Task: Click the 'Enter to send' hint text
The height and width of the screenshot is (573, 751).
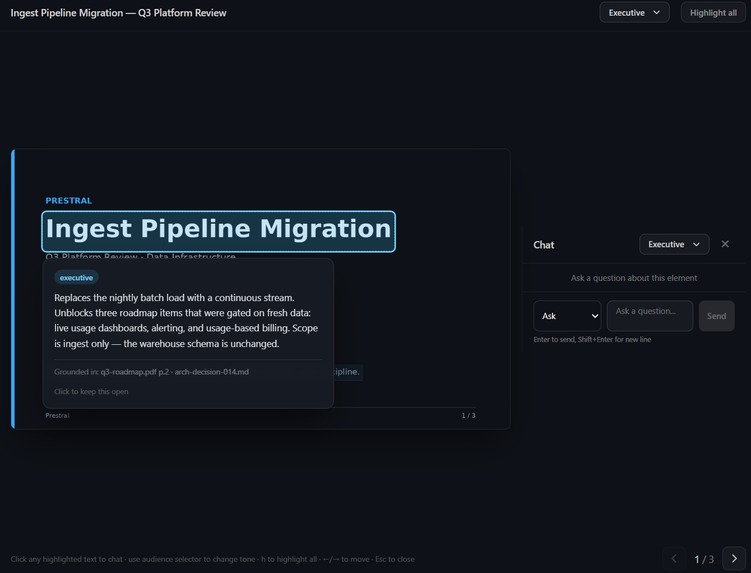Action: (x=592, y=339)
